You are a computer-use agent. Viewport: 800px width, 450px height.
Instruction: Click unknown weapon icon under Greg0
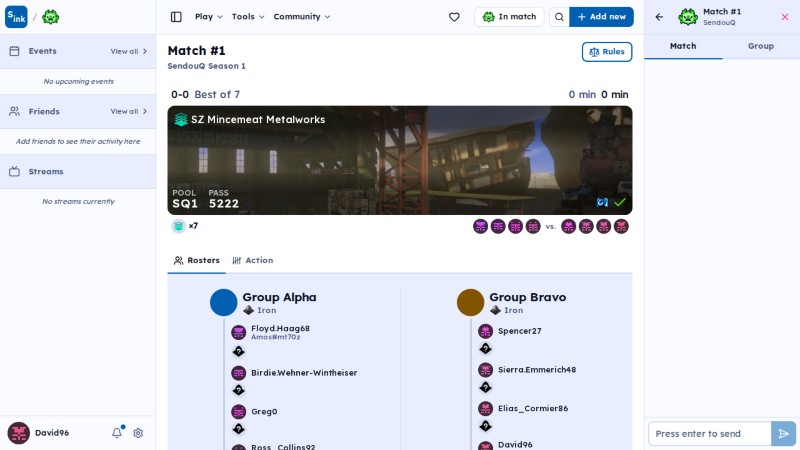pos(238,429)
